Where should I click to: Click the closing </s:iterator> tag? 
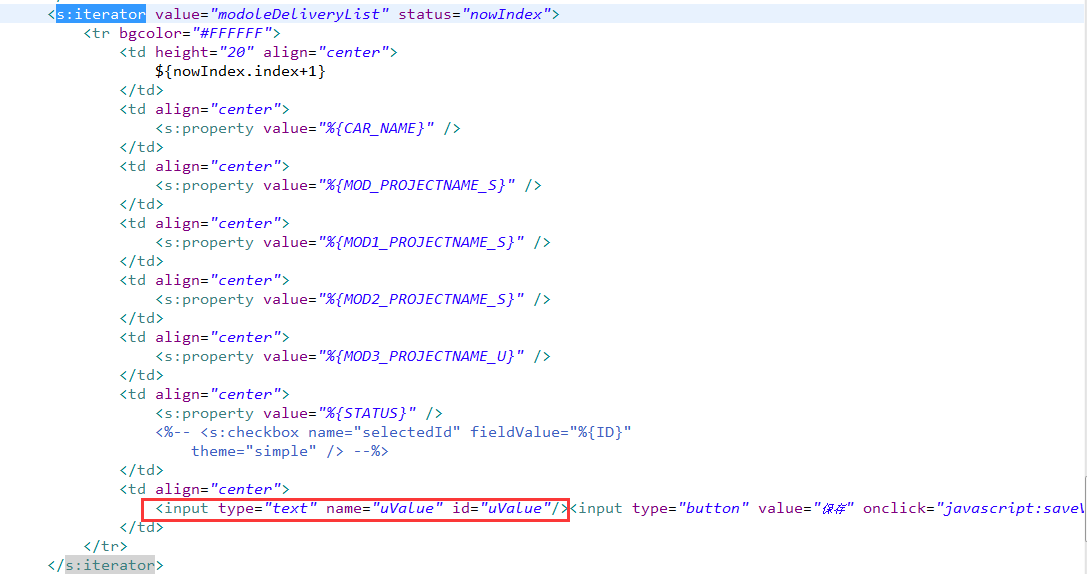click(x=105, y=565)
